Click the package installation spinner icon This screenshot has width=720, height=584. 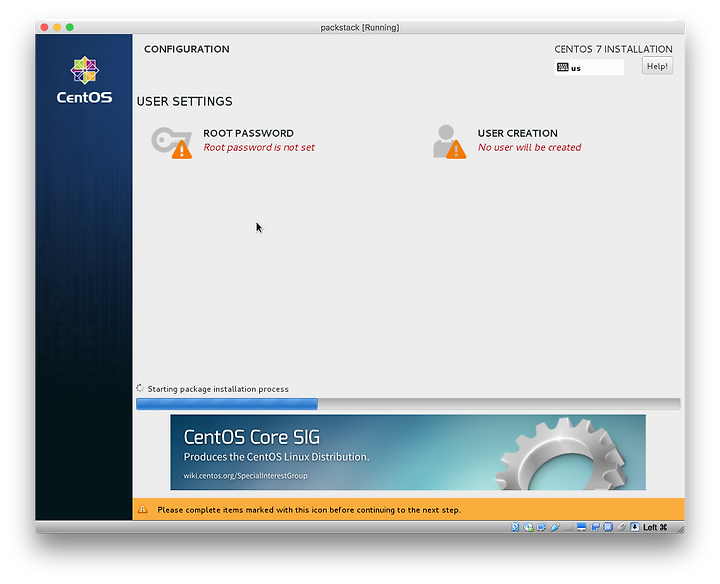coord(140,388)
